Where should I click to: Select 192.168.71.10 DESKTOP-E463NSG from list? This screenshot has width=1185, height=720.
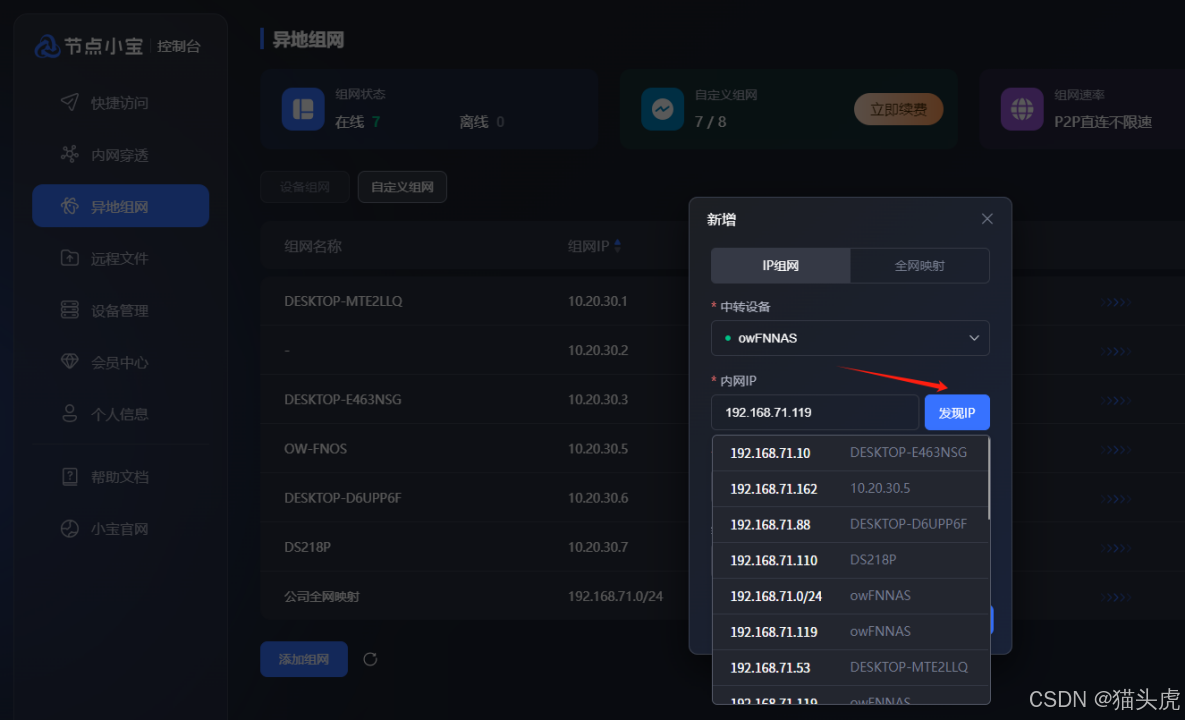(850, 453)
